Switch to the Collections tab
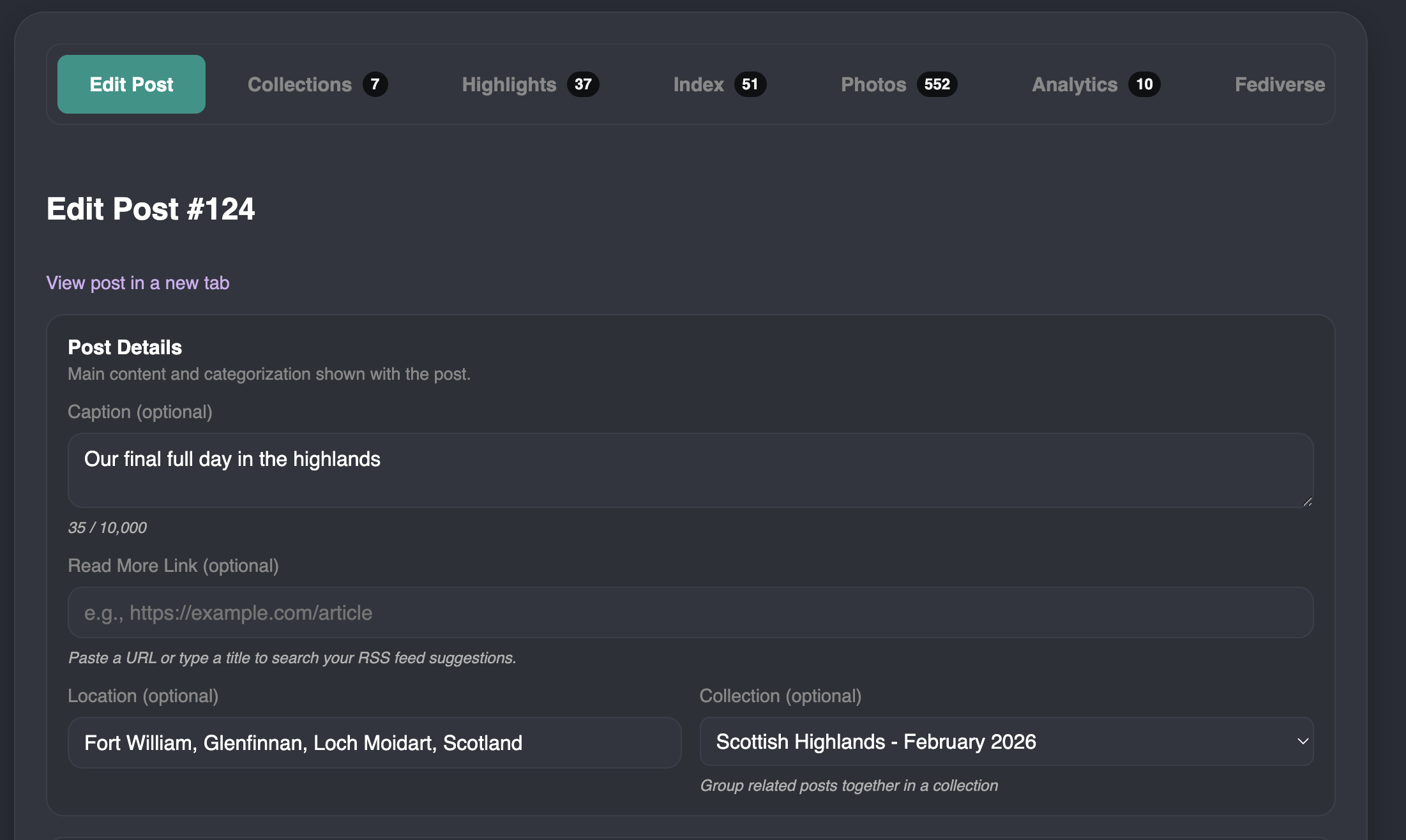The image size is (1406, 840). click(x=299, y=84)
